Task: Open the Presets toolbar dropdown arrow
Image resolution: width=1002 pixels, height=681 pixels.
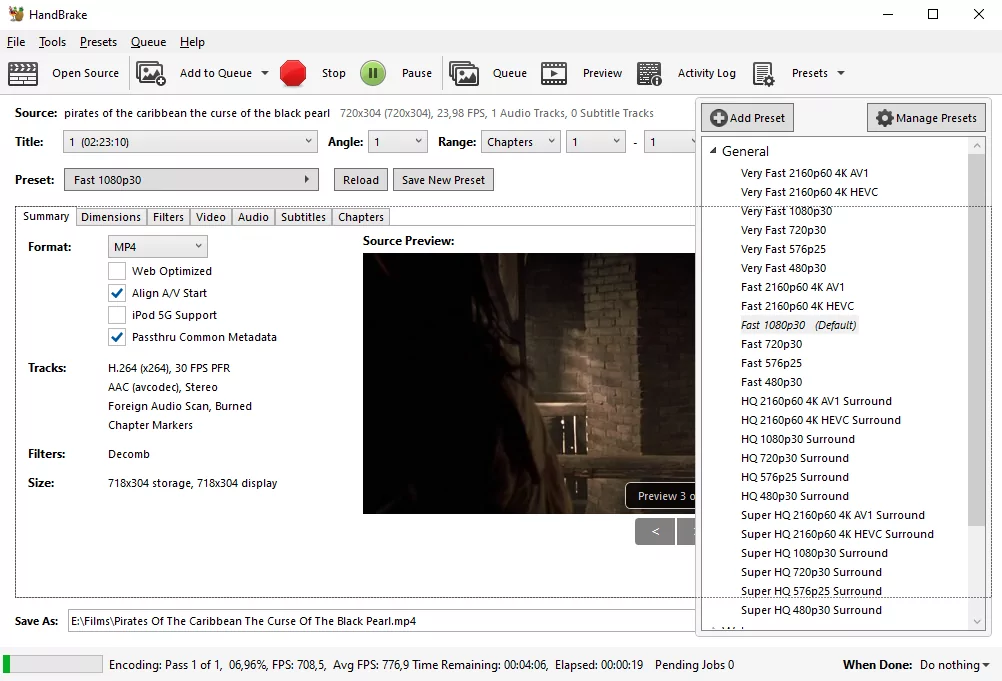Action: pos(841,73)
